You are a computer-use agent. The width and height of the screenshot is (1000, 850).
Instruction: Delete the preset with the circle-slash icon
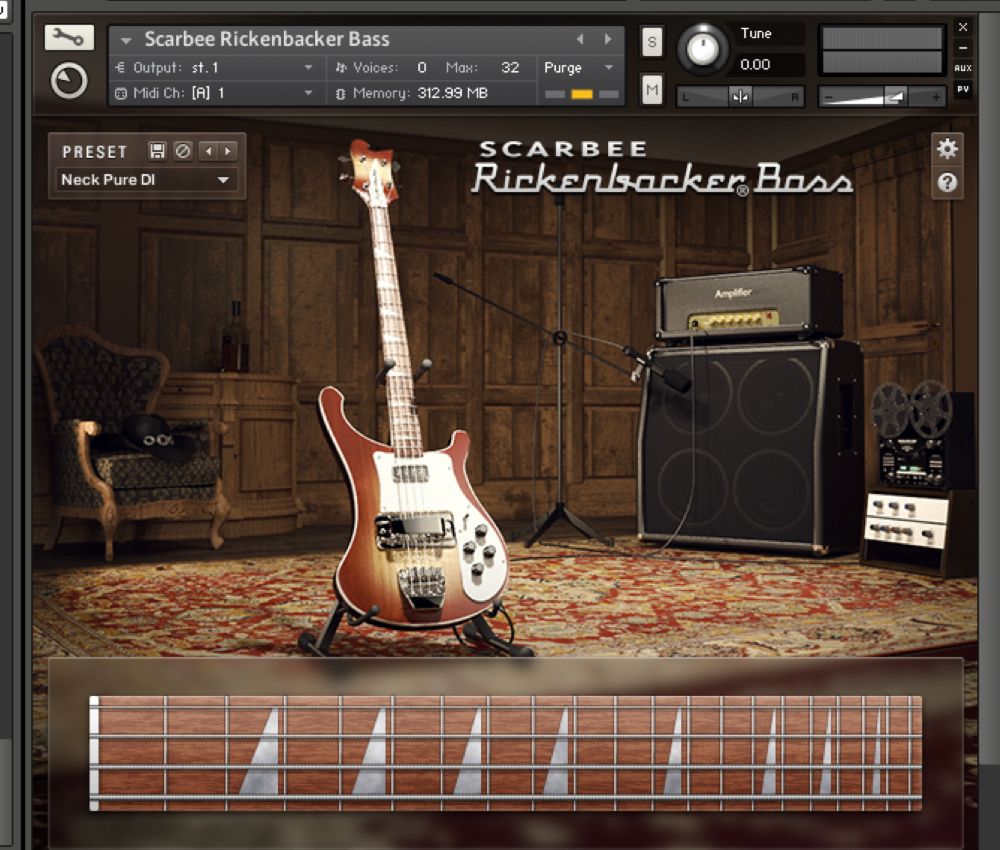coord(183,151)
